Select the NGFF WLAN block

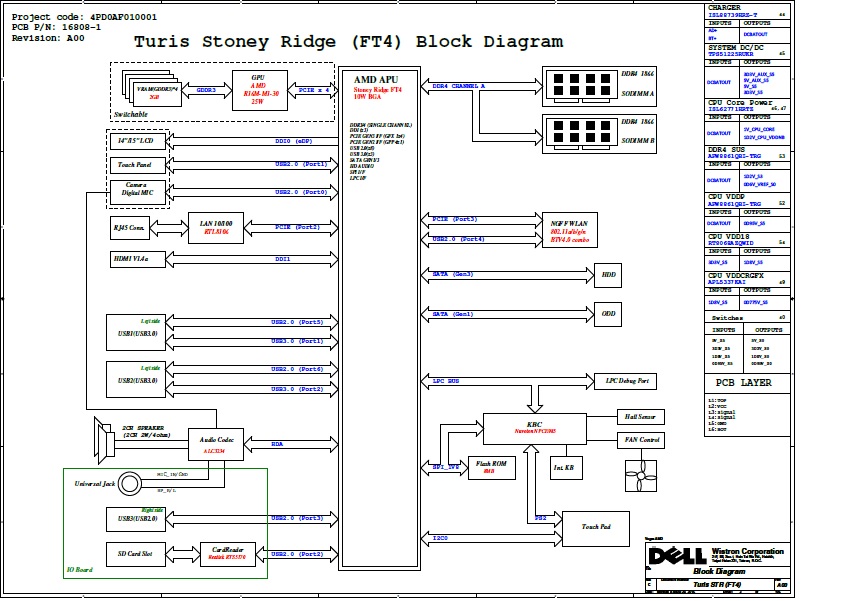click(570, 230)
